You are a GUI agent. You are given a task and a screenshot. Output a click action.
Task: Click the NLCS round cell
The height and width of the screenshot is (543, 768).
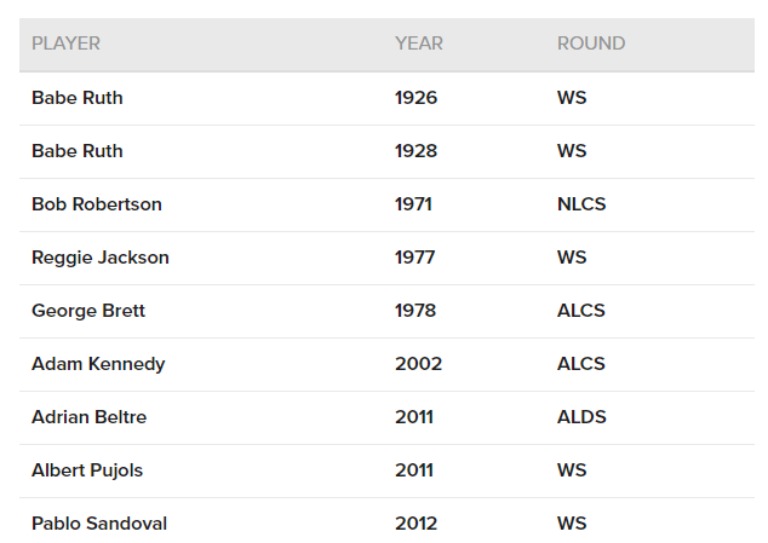[581, 204]
